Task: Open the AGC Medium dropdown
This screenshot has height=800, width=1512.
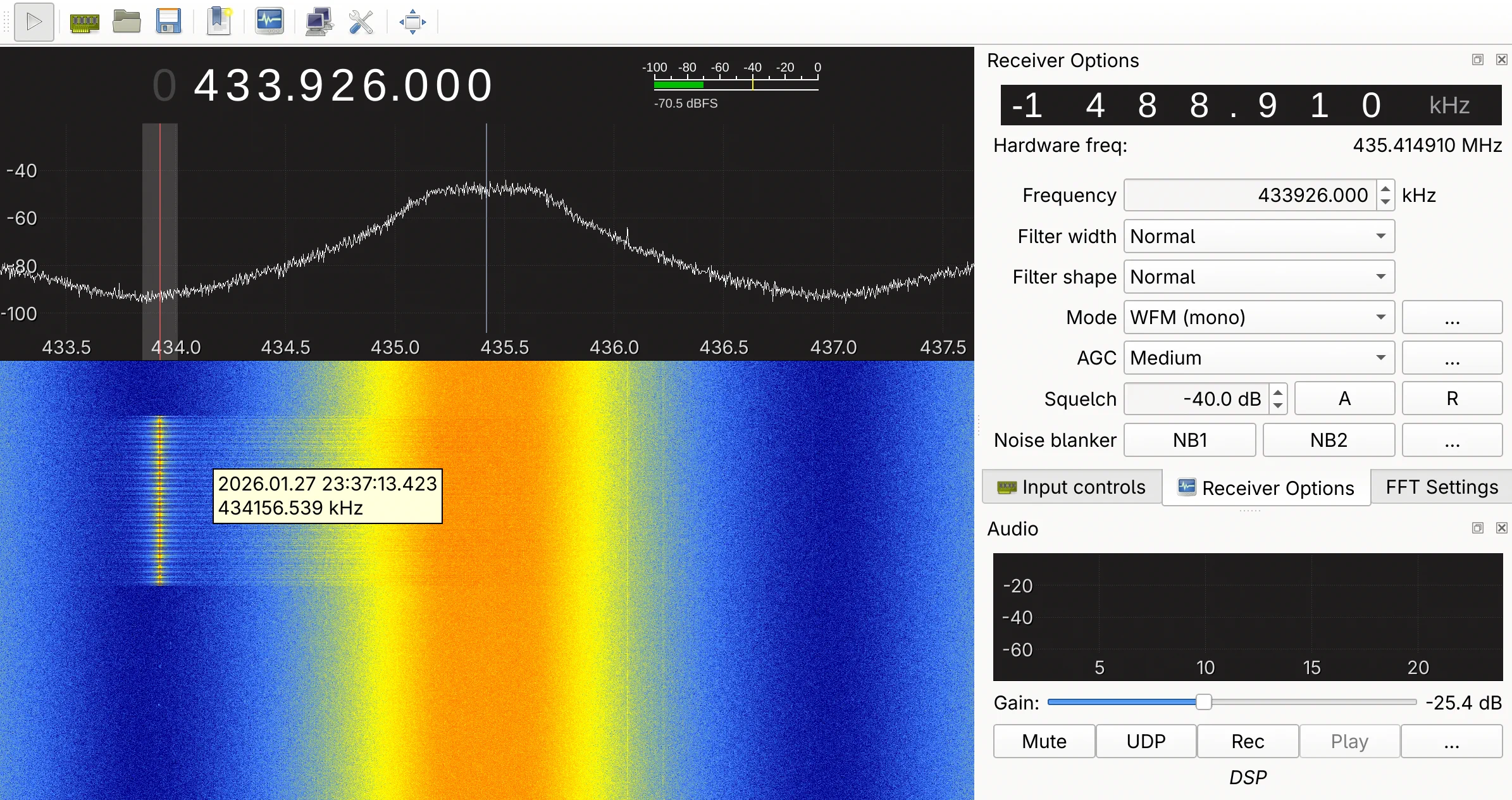Action: click(x=1258, y=358)
